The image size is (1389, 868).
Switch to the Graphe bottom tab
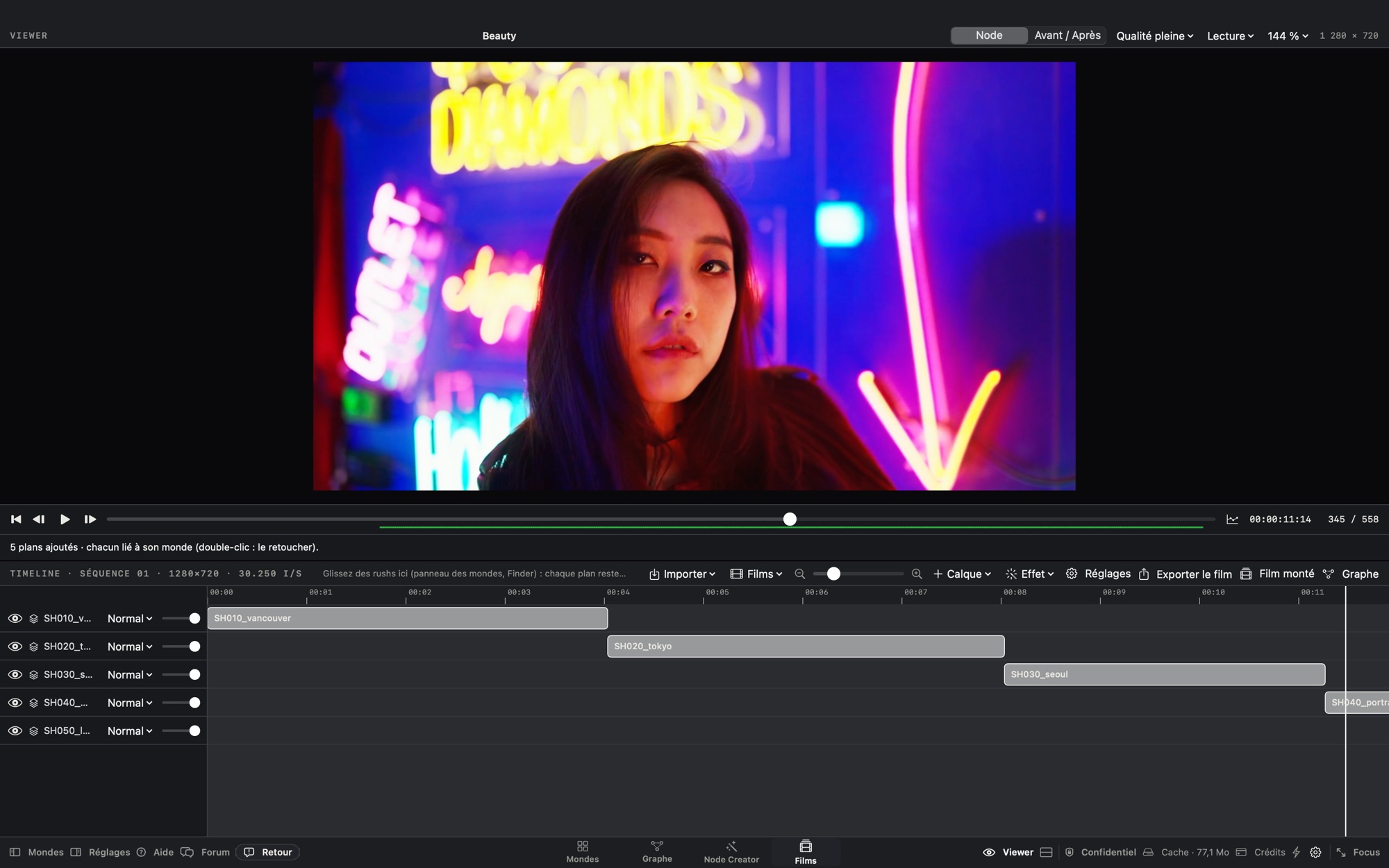point(657,852)
